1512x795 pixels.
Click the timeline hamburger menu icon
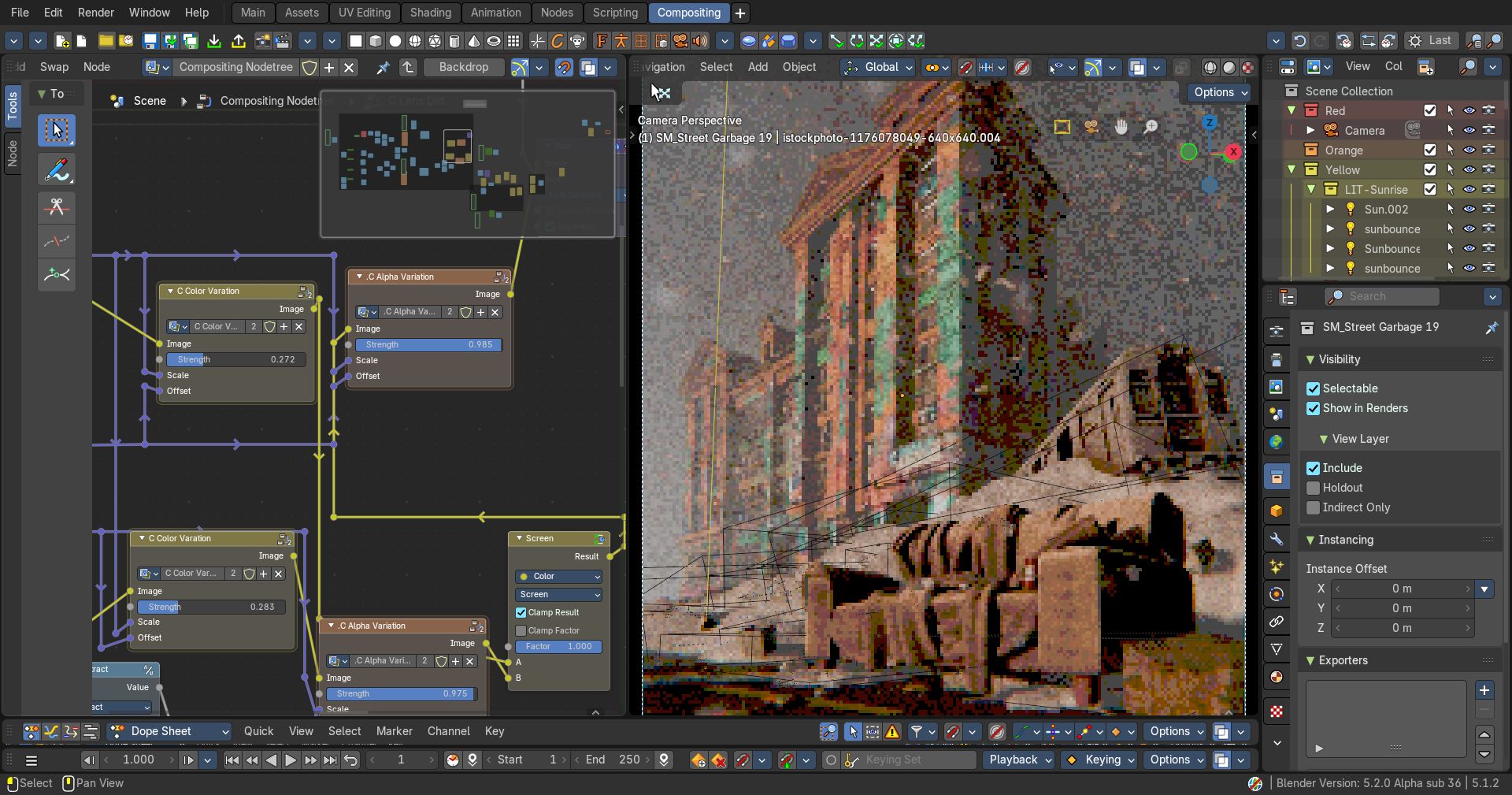click(31, 760)
